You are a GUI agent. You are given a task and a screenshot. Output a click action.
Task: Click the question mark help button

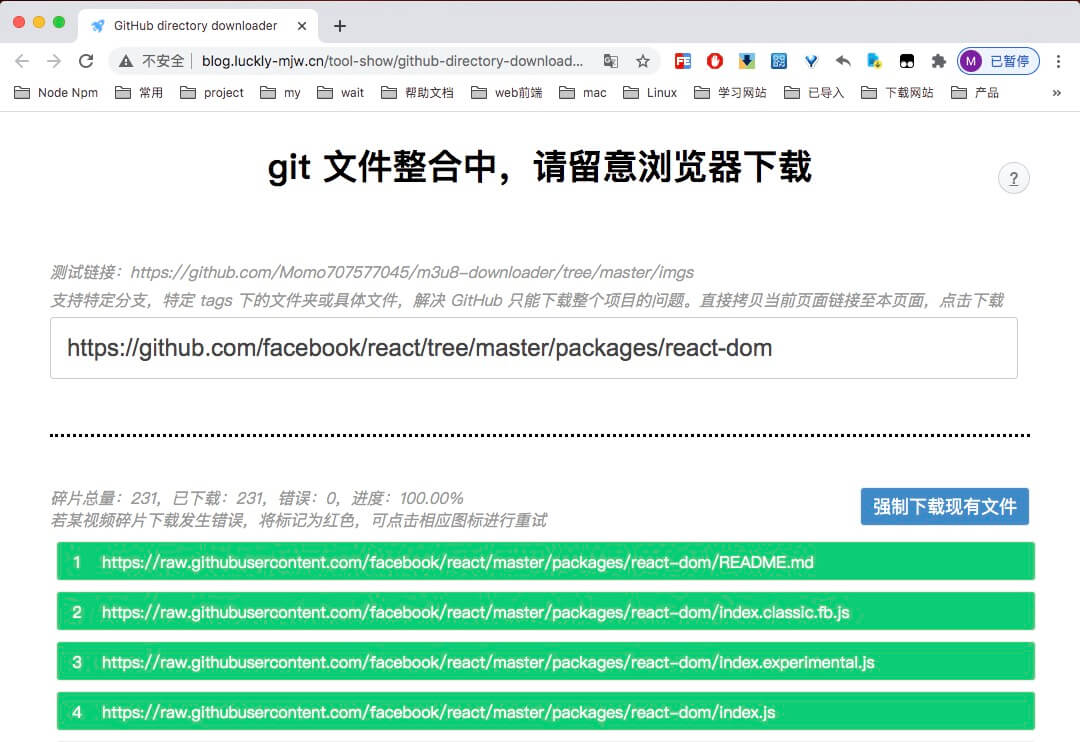coord(1014,178)
